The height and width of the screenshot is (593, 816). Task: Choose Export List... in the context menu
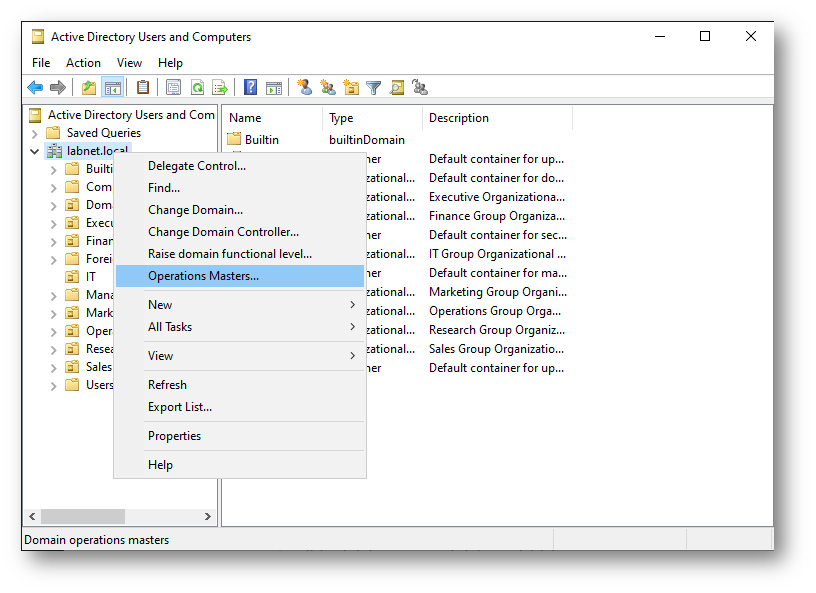tap(240, 407)
